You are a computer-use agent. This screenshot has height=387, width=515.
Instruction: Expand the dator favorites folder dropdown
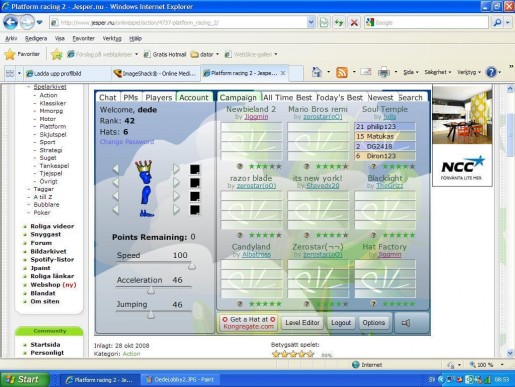click(x=217, y=54)
